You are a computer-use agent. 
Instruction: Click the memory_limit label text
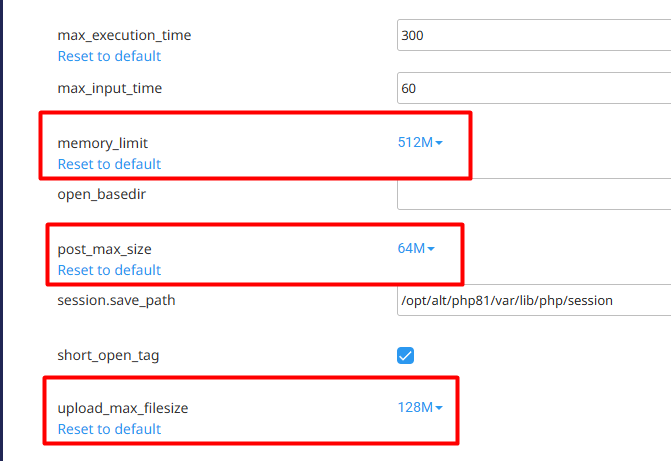[x=103, y=143]
